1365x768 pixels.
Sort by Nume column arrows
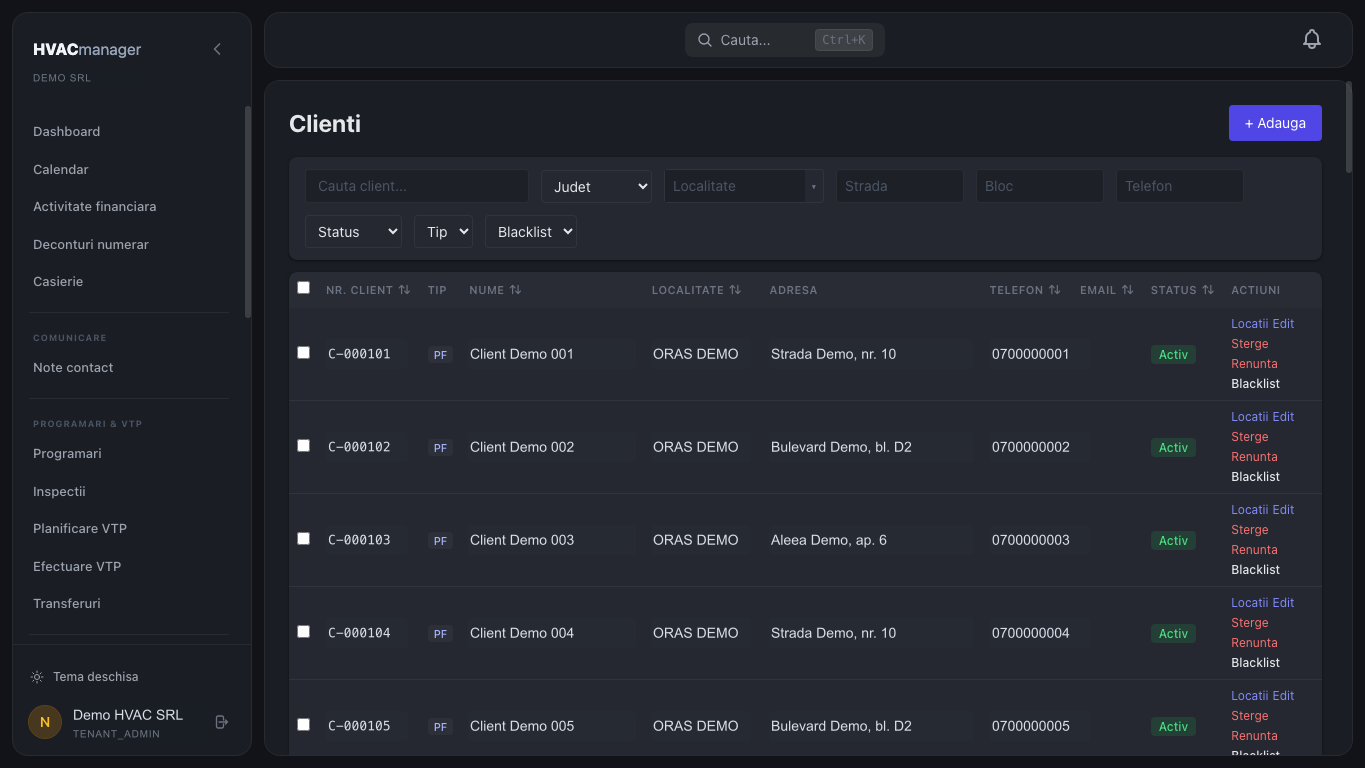[515, 290]
